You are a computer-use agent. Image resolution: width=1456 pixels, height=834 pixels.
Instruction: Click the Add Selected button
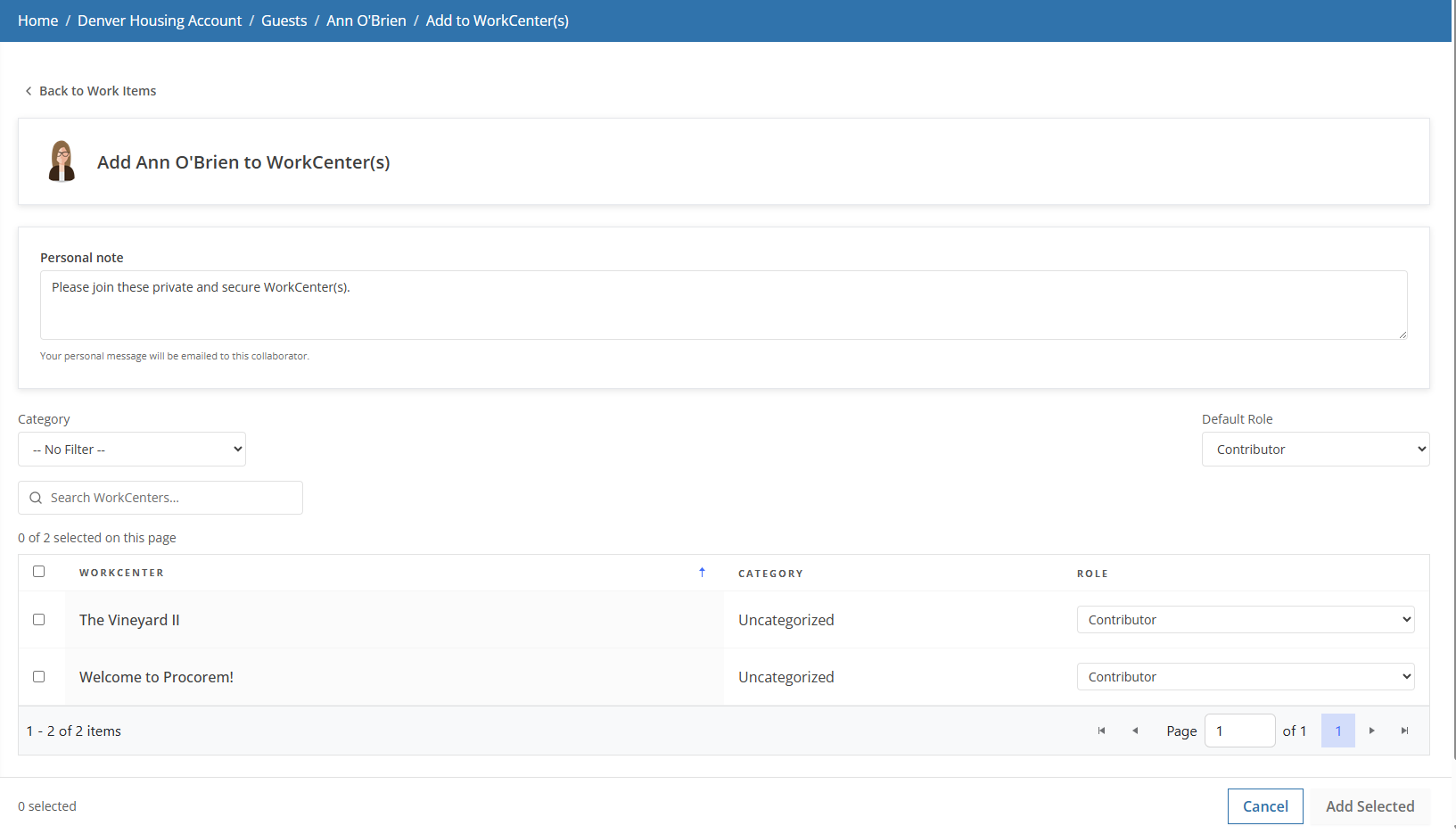1370,806
